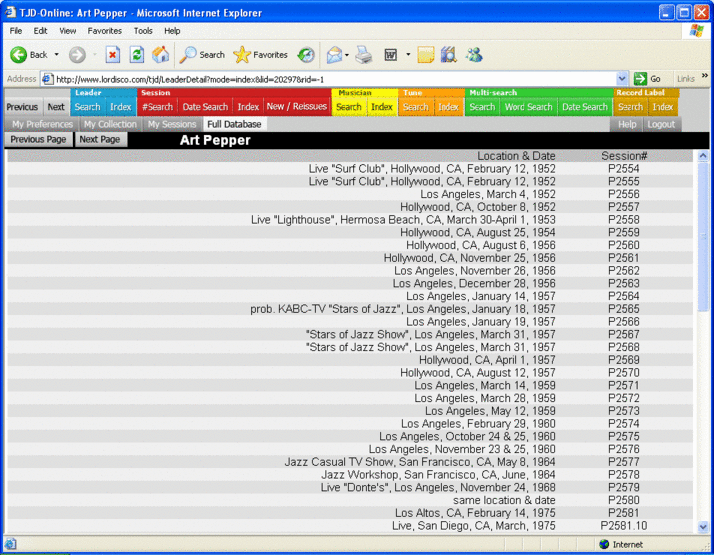Click inside the address URL field
The height and width of the screenshot is (555, 714).
[335, 79]
